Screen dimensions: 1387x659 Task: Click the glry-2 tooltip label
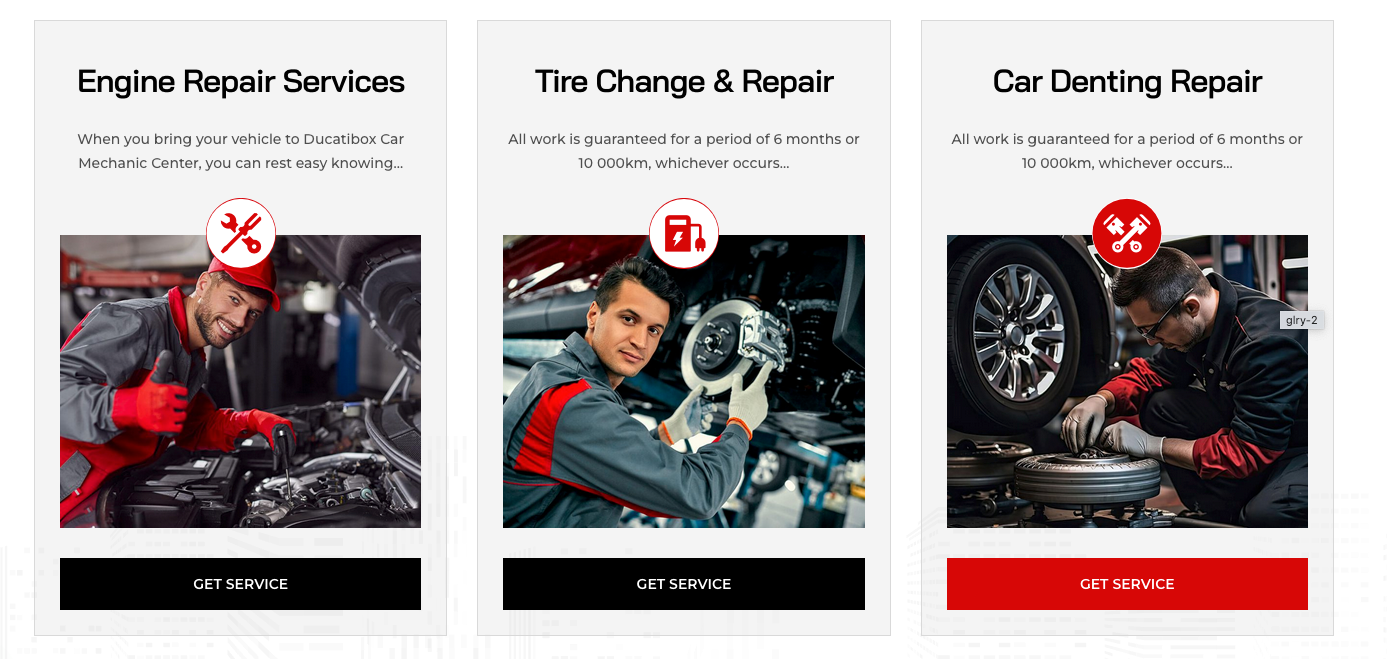pyautogui.click(x=1302, y=320)
